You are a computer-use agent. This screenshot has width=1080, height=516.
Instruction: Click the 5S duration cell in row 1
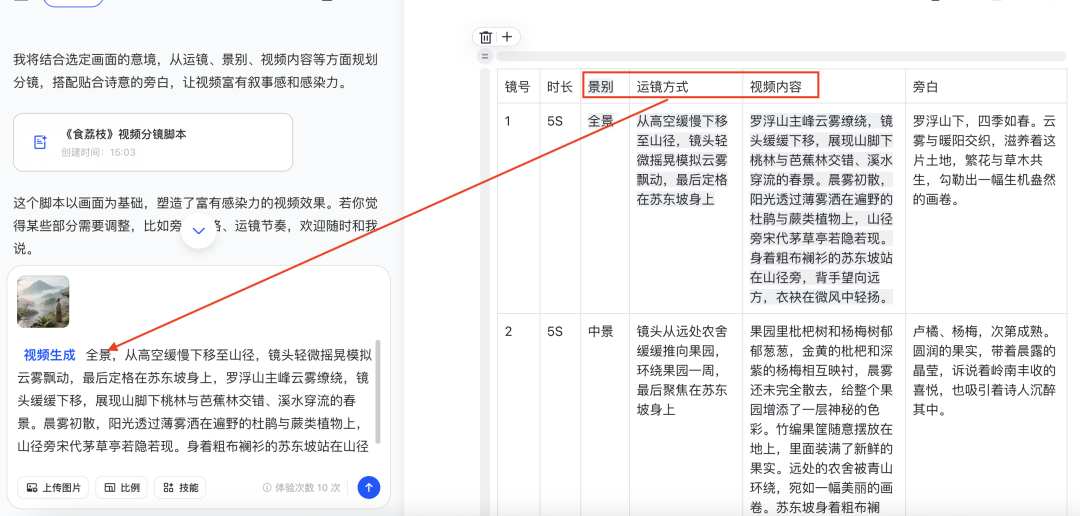(560, 207)
